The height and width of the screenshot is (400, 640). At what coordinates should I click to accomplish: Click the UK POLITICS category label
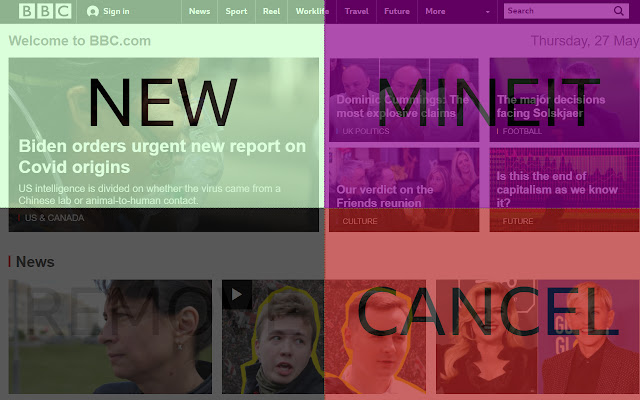tap(366, 131)
